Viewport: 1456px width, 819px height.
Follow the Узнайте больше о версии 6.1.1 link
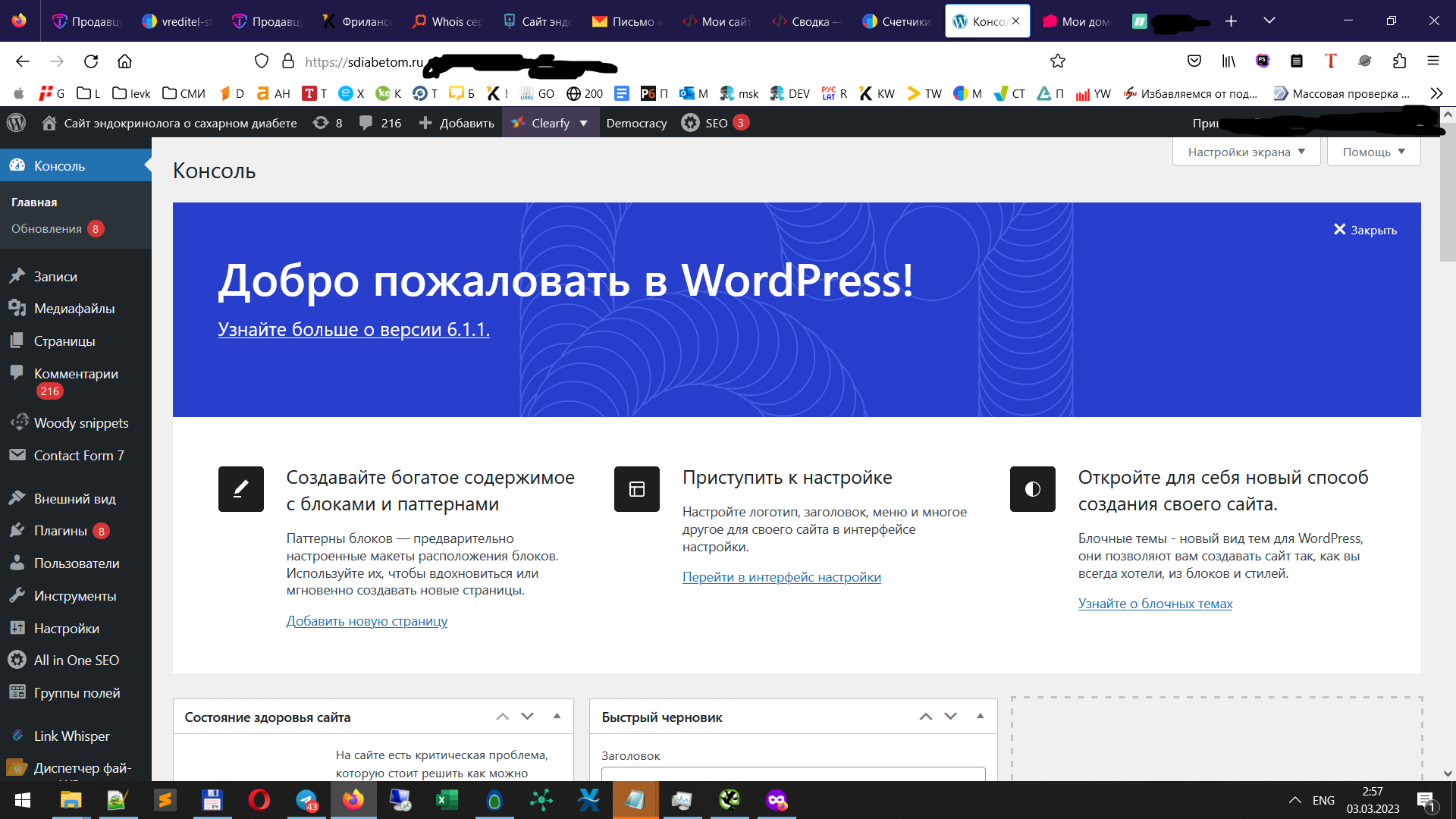tap(353, 329)
